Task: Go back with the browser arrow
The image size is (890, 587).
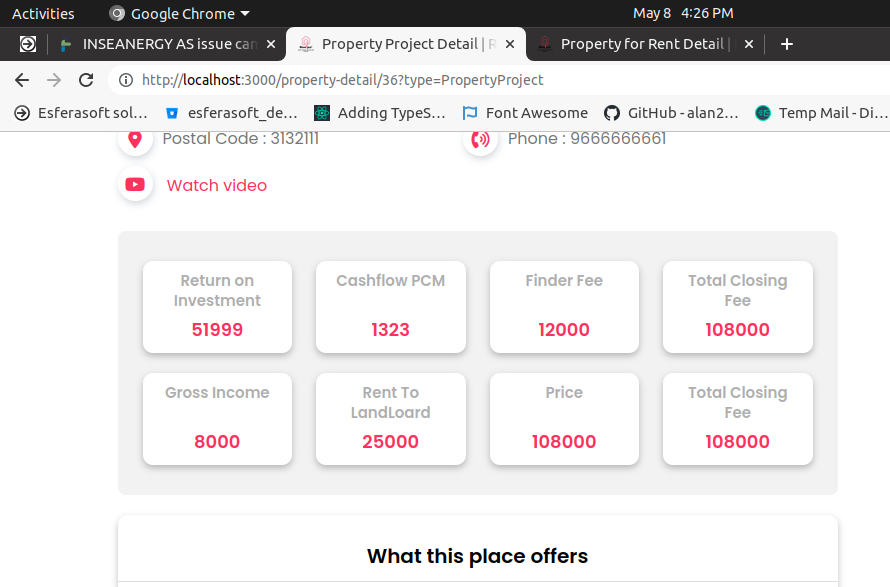Action: click(22, 80)
